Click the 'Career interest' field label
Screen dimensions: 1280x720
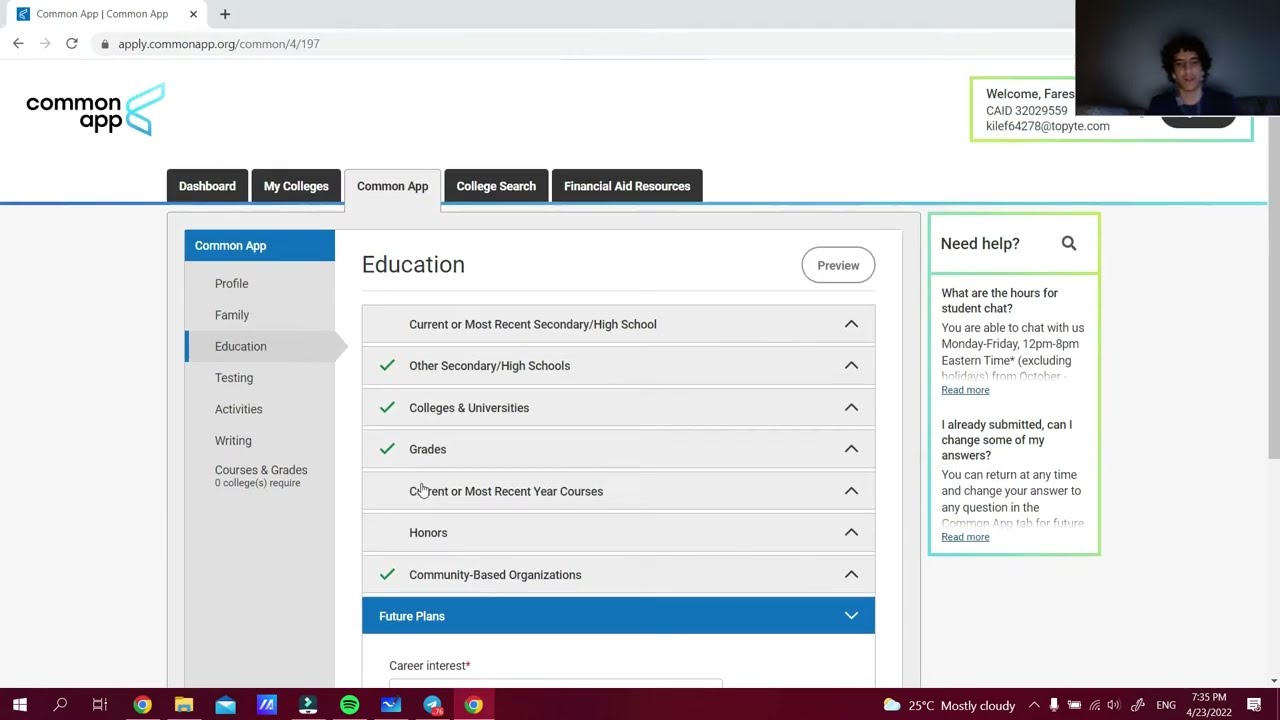429,665
